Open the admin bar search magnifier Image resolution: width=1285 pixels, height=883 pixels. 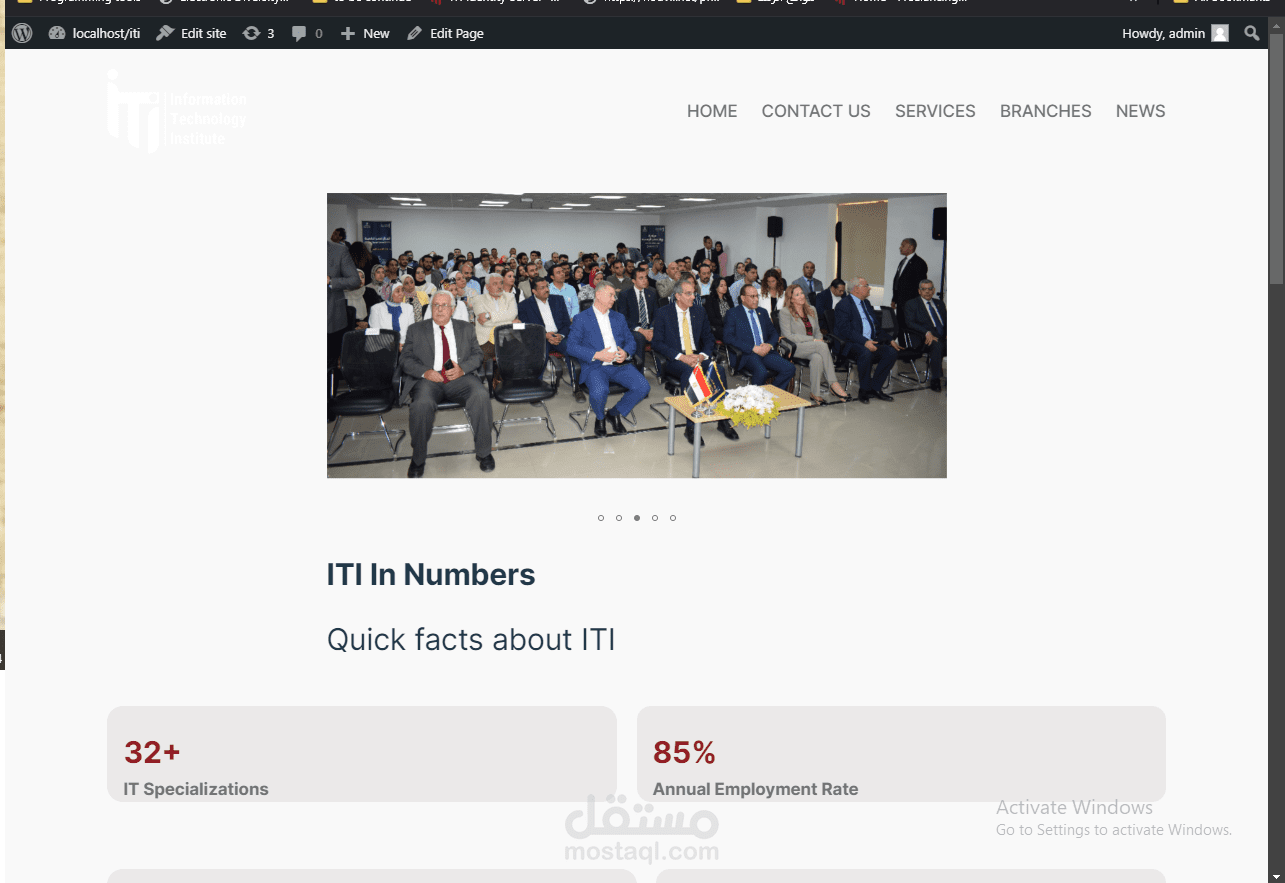pos(1251,33)
